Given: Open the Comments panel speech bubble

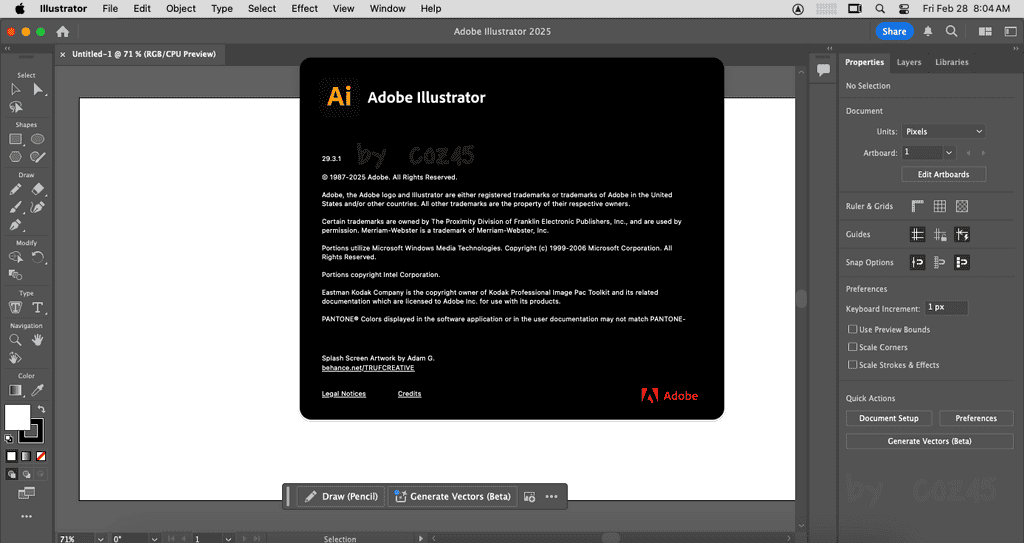Looking at the screenshot, I should pyautogui.click(x=823, y=70).
